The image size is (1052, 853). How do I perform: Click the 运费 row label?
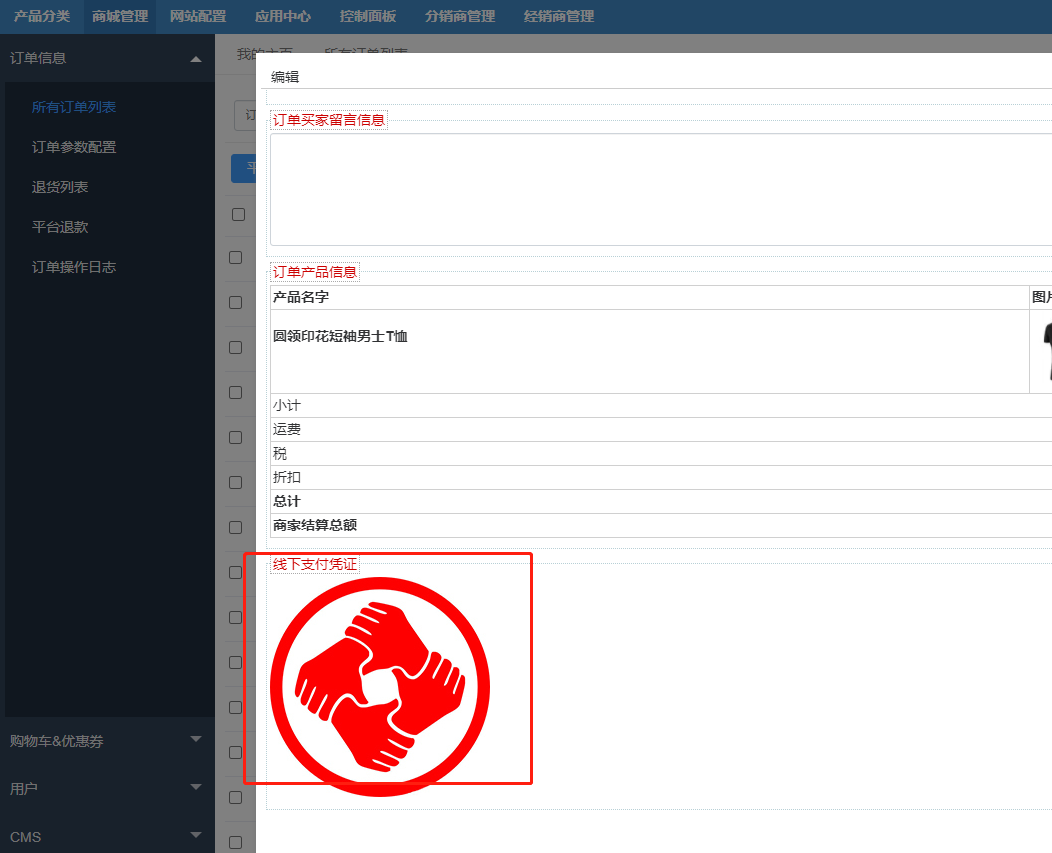pyautogui.click(x=286, y=430)
